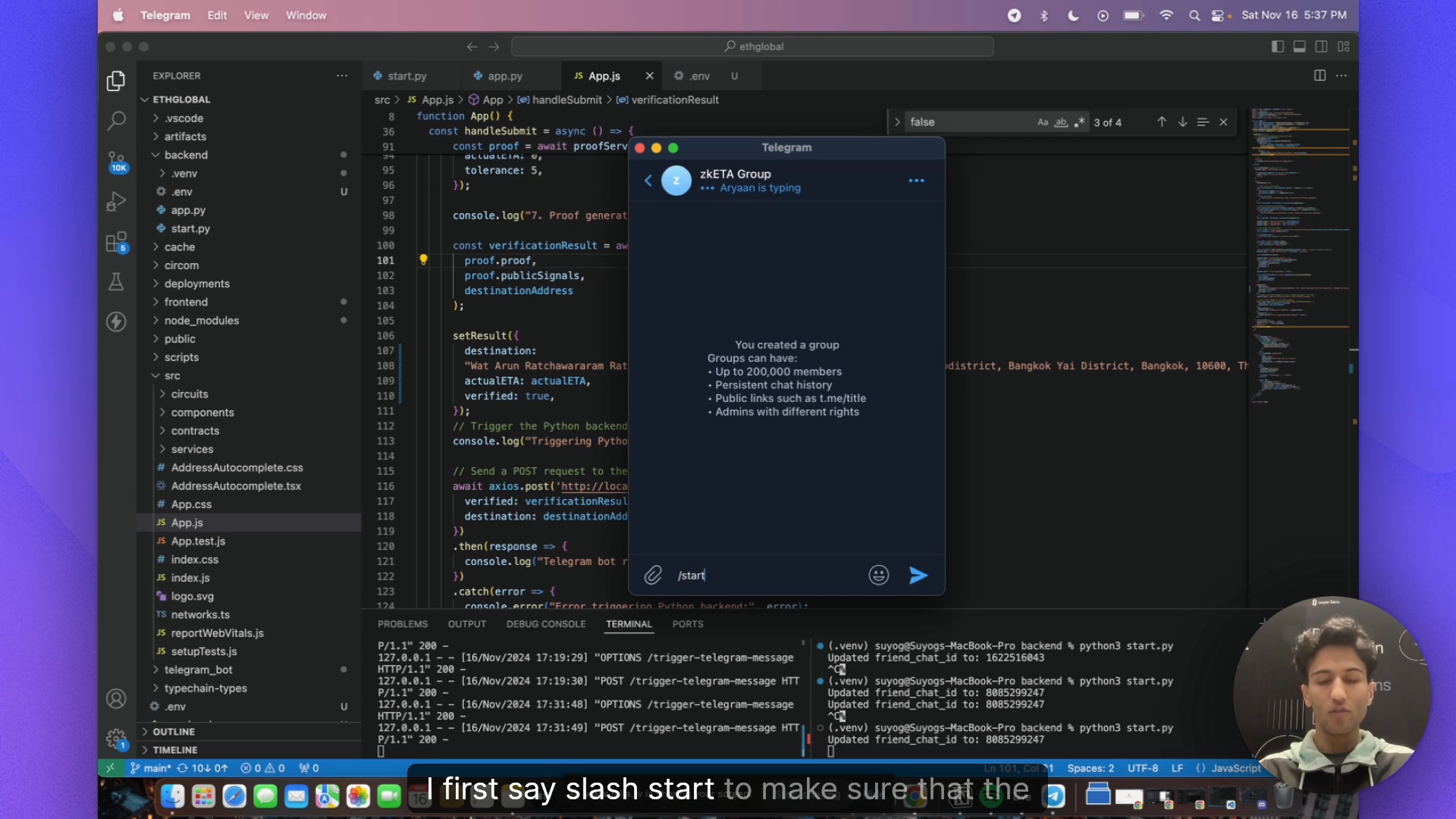
Task: Close the find widget
Action: (x=1223, y=122)
